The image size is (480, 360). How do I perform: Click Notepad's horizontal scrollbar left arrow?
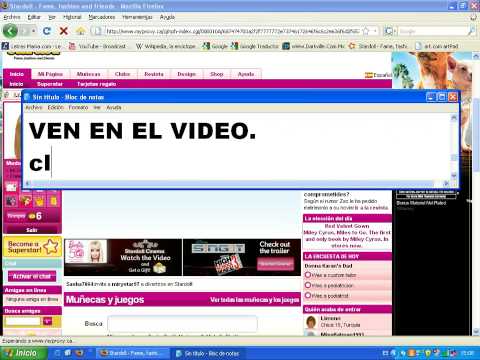coord(28,183)
